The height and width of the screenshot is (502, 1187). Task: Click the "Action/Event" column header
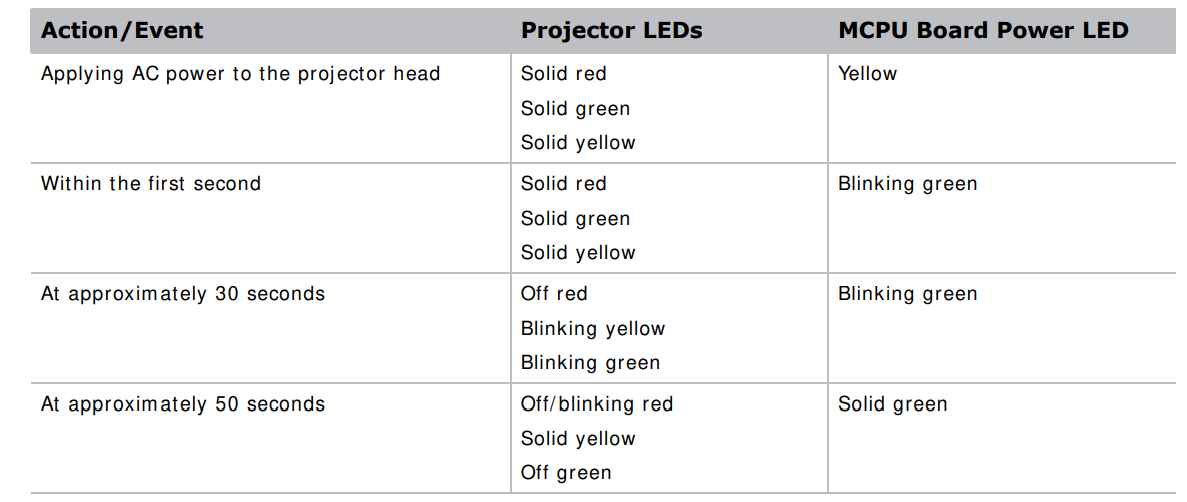(x=122, y=31)
